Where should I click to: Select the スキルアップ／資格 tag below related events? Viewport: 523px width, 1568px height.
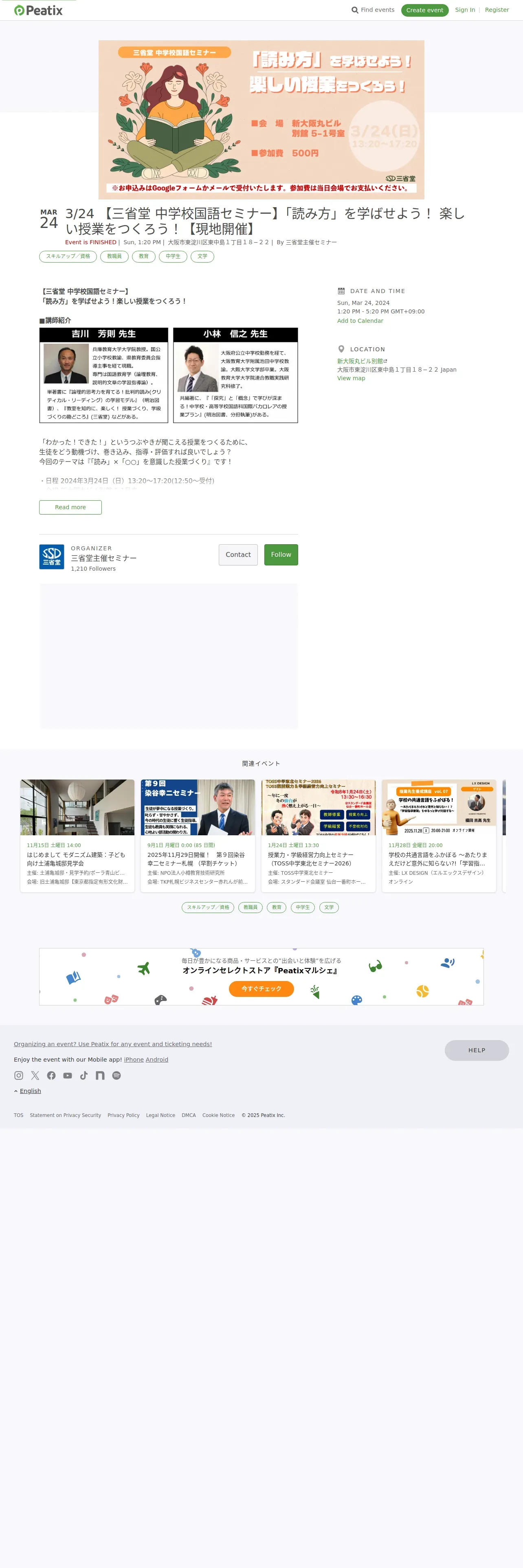tap(208, 907)
